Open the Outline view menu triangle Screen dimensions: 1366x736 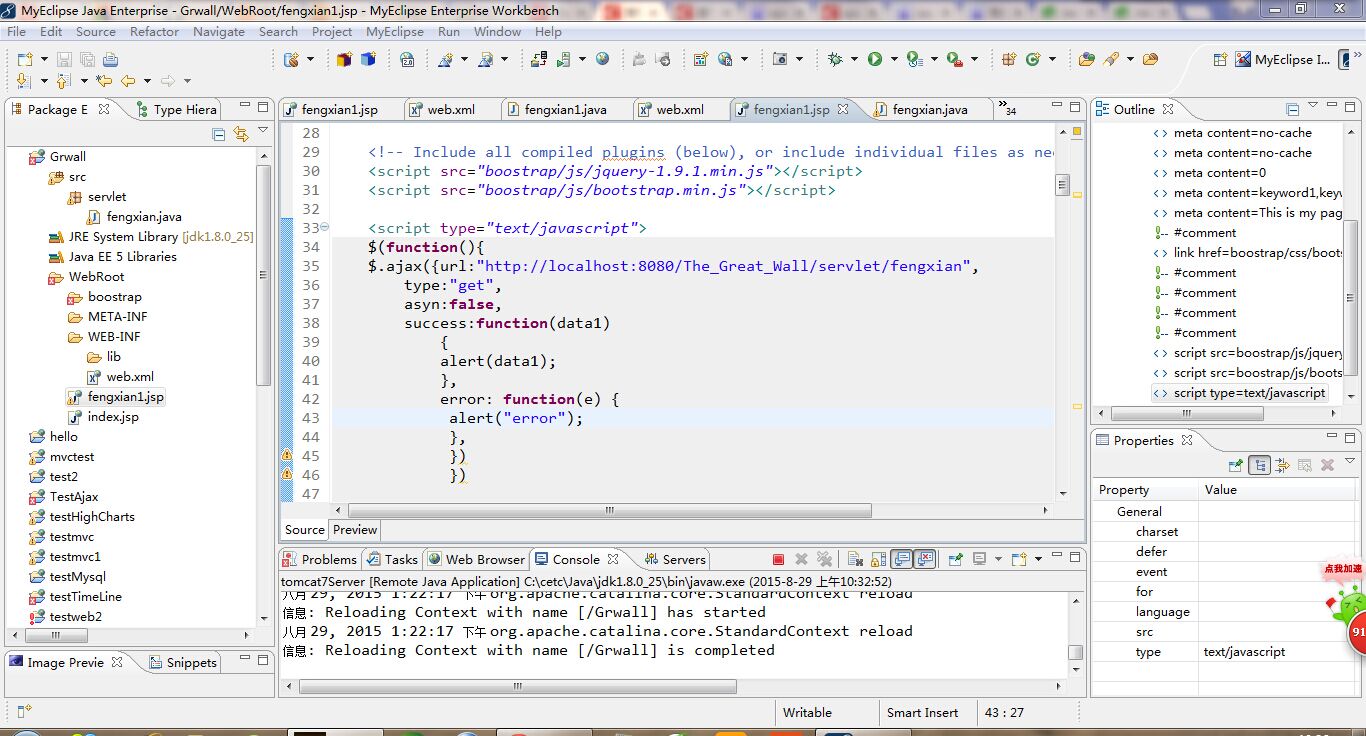tap(1313, 107)
